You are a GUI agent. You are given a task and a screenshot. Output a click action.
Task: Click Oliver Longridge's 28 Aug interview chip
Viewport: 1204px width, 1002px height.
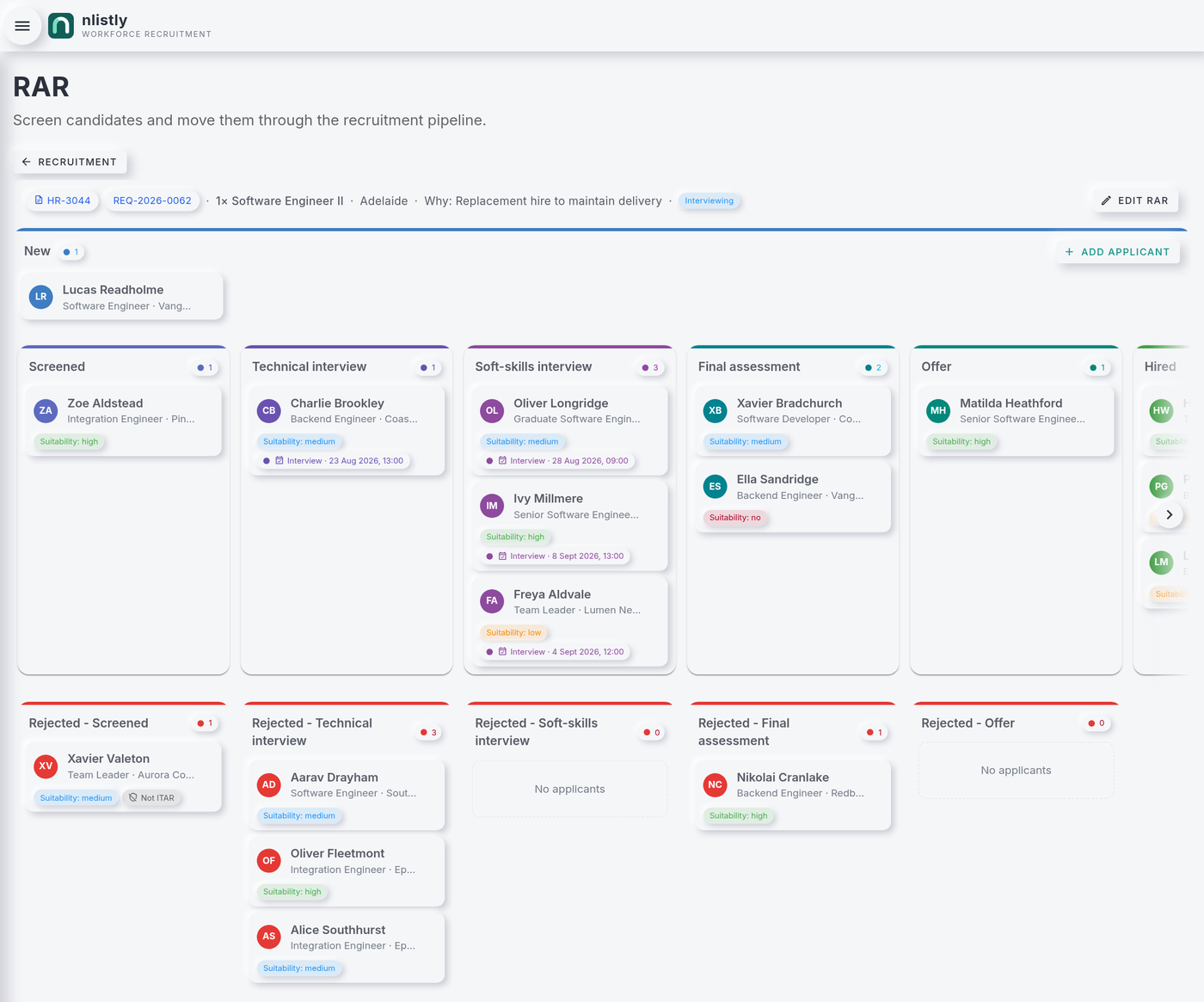[x=557, y=461]
